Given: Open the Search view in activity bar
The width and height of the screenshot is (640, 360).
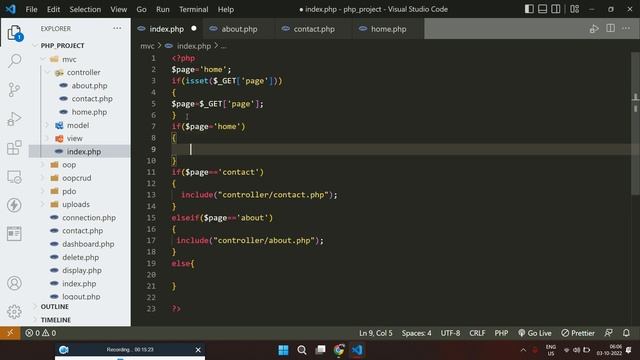Looking at the screenshot, I should (14, 61).
